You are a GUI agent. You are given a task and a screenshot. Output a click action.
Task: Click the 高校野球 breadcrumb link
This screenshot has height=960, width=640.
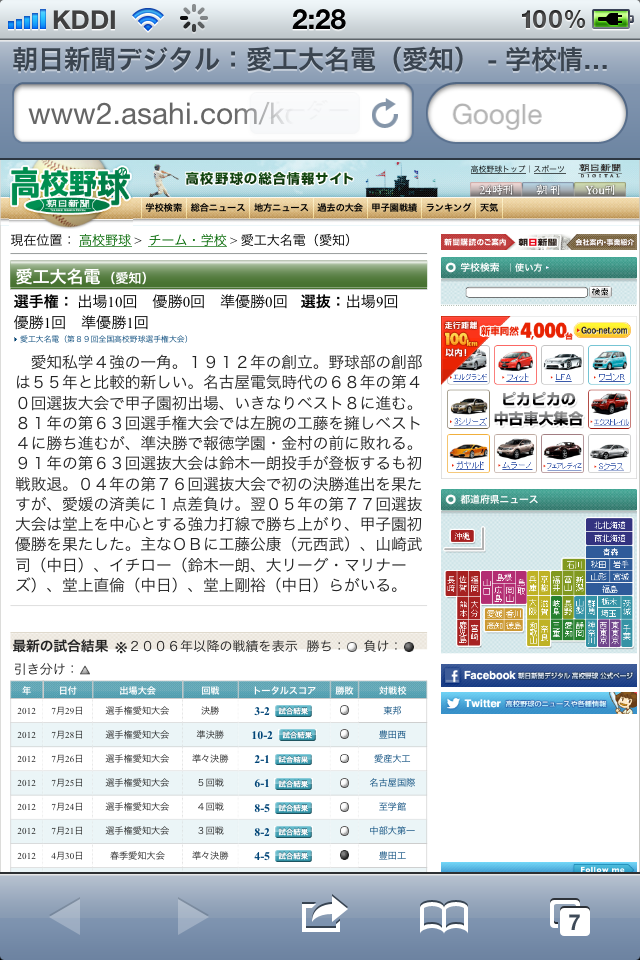pos(105,240)
